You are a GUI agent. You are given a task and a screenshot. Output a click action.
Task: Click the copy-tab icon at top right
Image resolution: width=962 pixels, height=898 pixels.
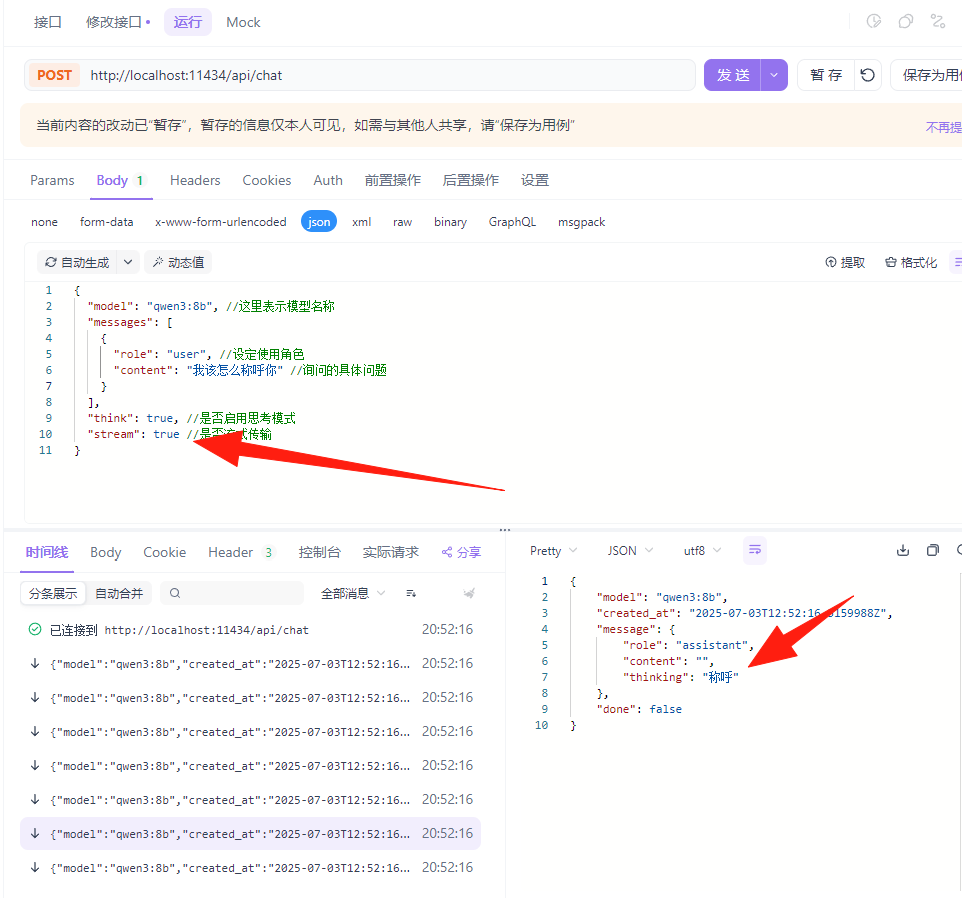(906, 21)
